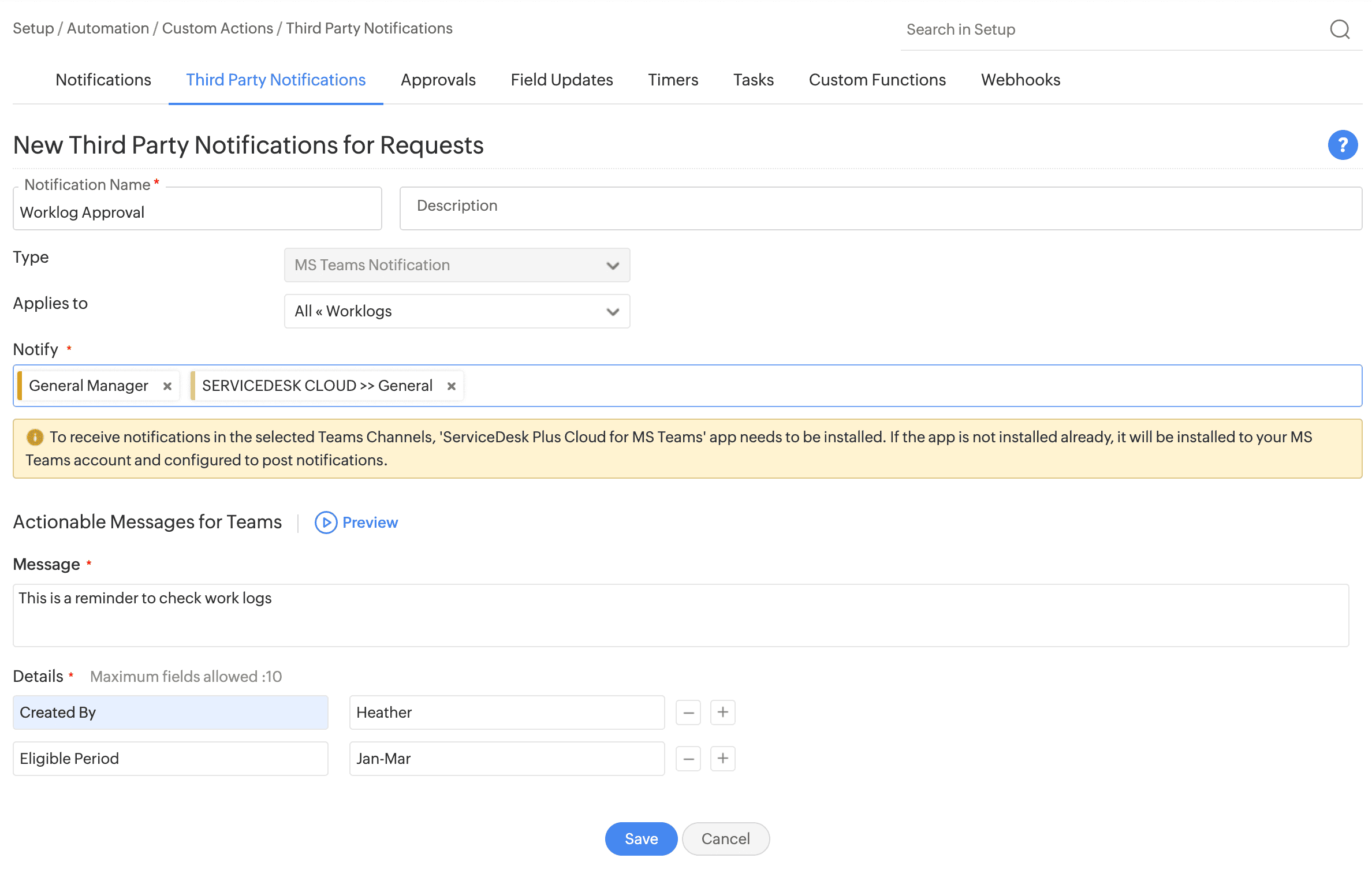Click the Preview play icon
The height and width of the screenshot is (873, 1372).
[x=326, y=523]
